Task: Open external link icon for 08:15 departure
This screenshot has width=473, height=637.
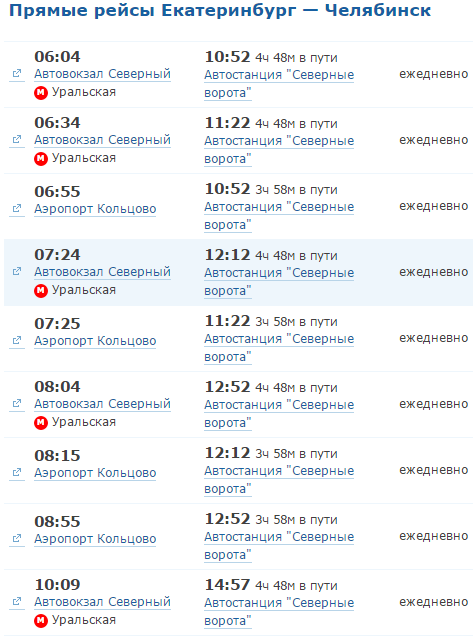Action: coord(17,472)
